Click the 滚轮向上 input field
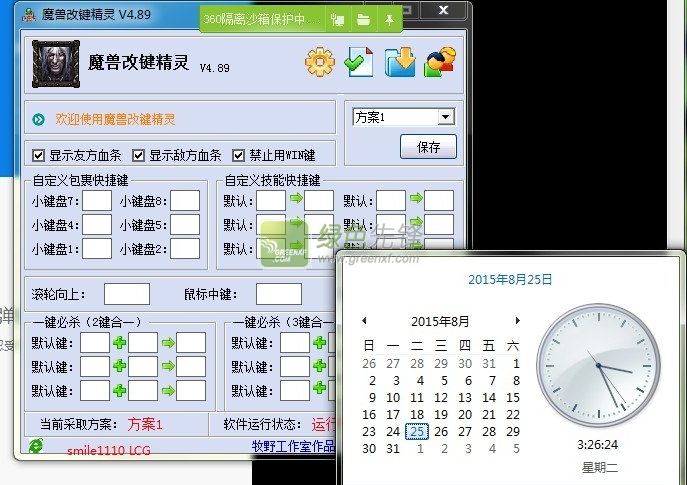This screenshot has height=485, width=687. coord(127,294)
